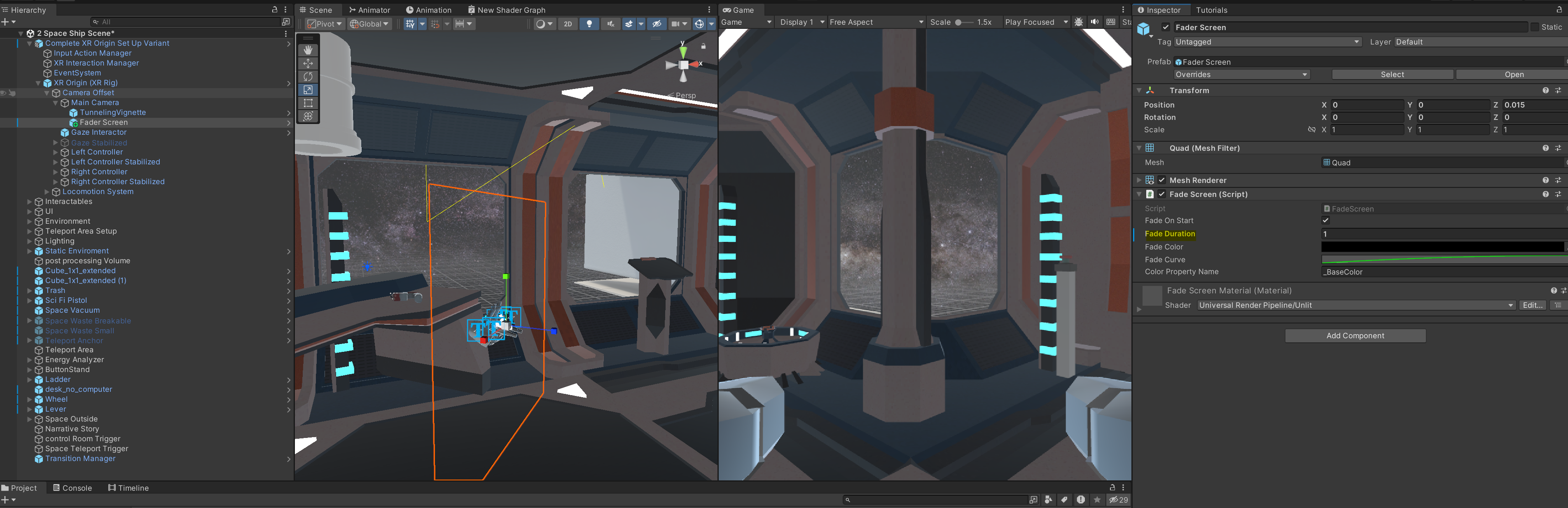
Task: Expand the Interactables hierarchy item
Action: point(29,201)
